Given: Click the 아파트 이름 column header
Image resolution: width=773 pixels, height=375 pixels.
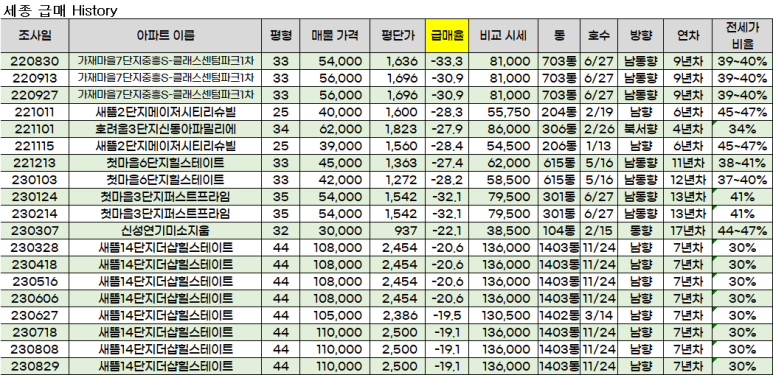Looking at the screenshot, I should pyautogui.click(x=165, y=35).
